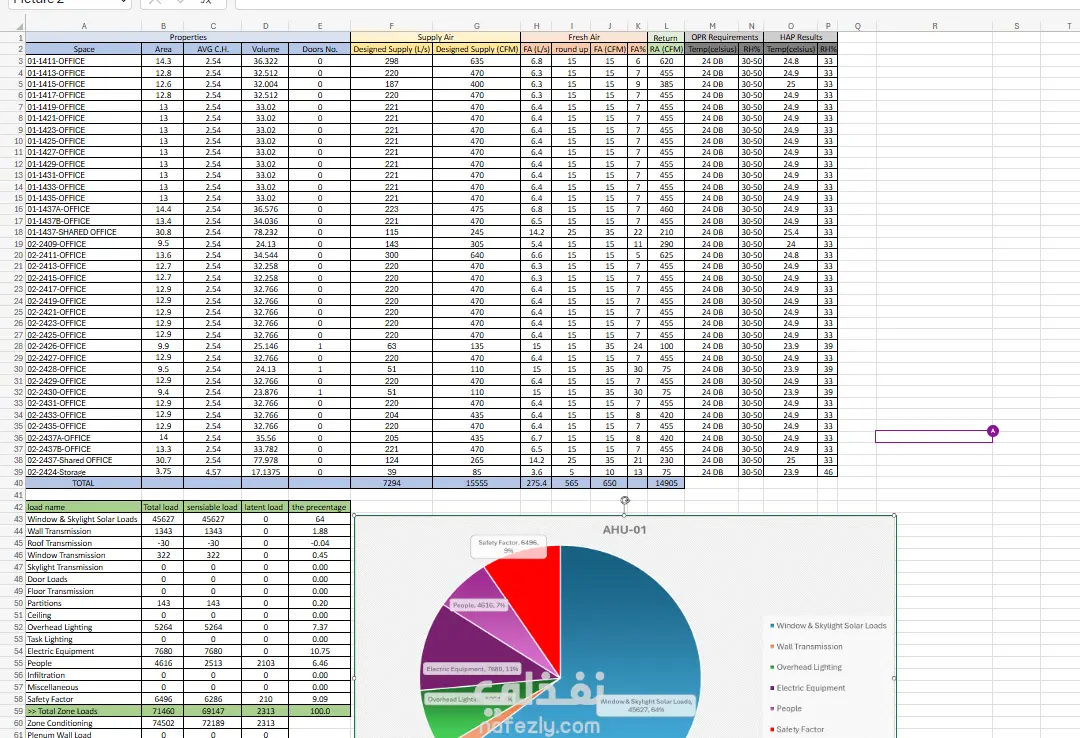Click the 'Properties' merged header cell
The height and width of the screenshot is (738, 1080).
188,37
